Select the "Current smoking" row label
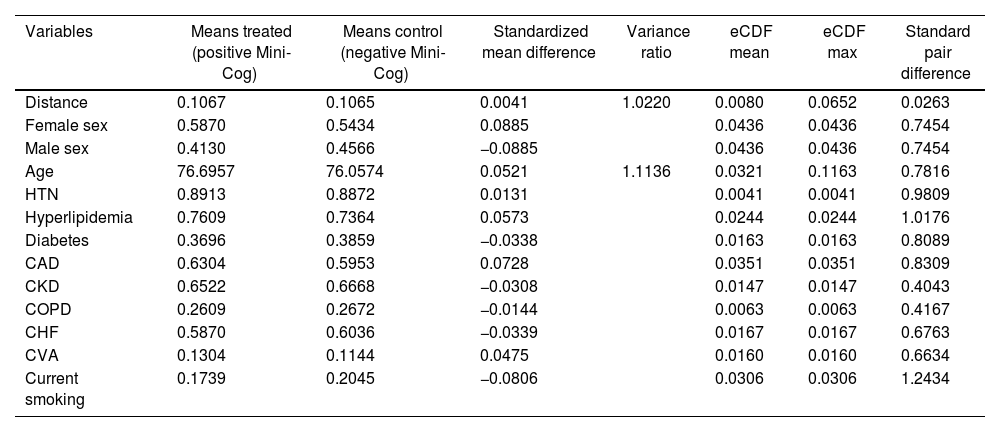The width and height of the screenshot is (1000, 432). (54, 388)
